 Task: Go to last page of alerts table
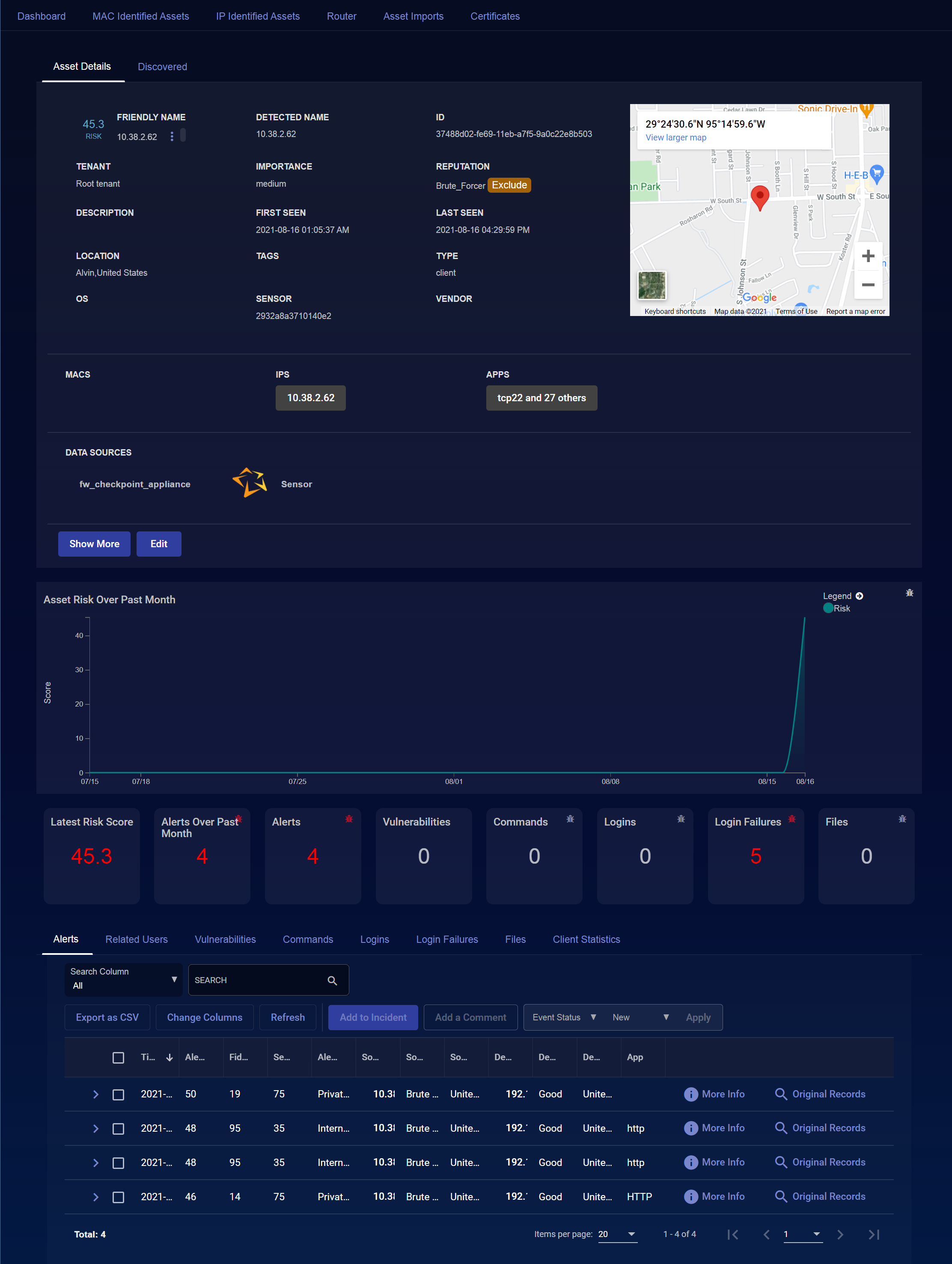873,1234
